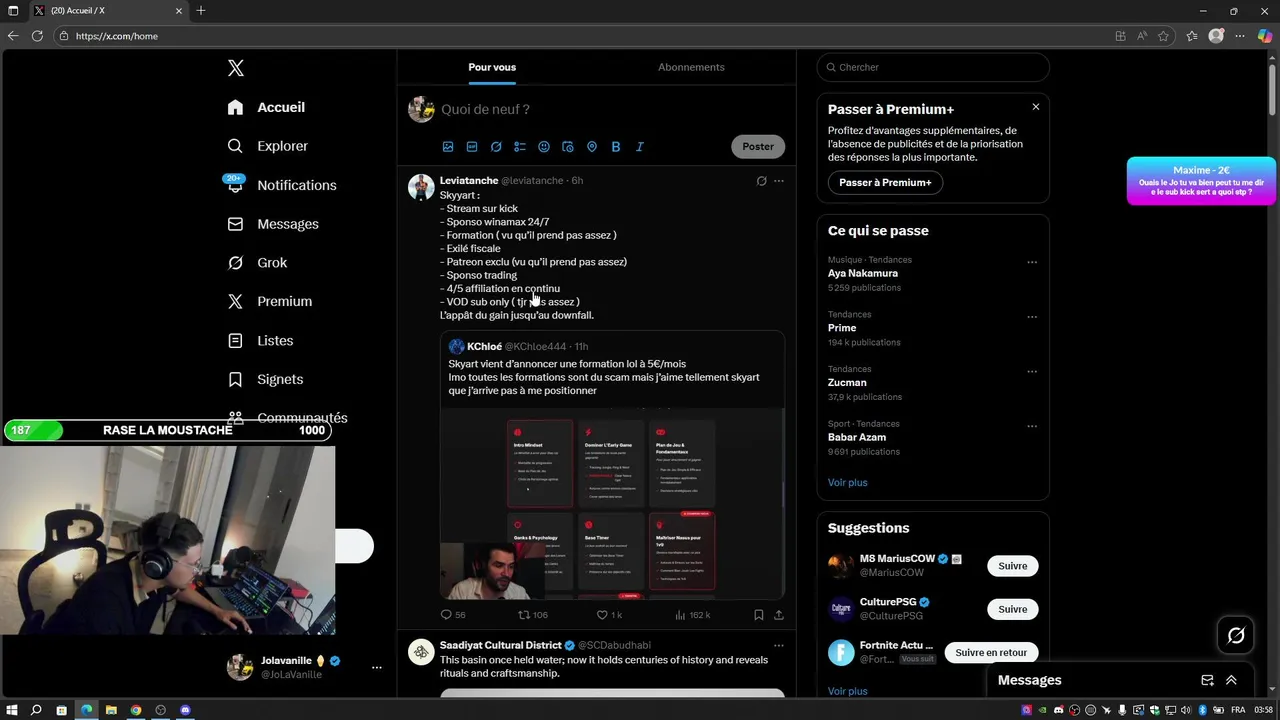Open Messages in the left sidebar
This screenshot has height=720, width=1280.
click(x=272, y=224)
